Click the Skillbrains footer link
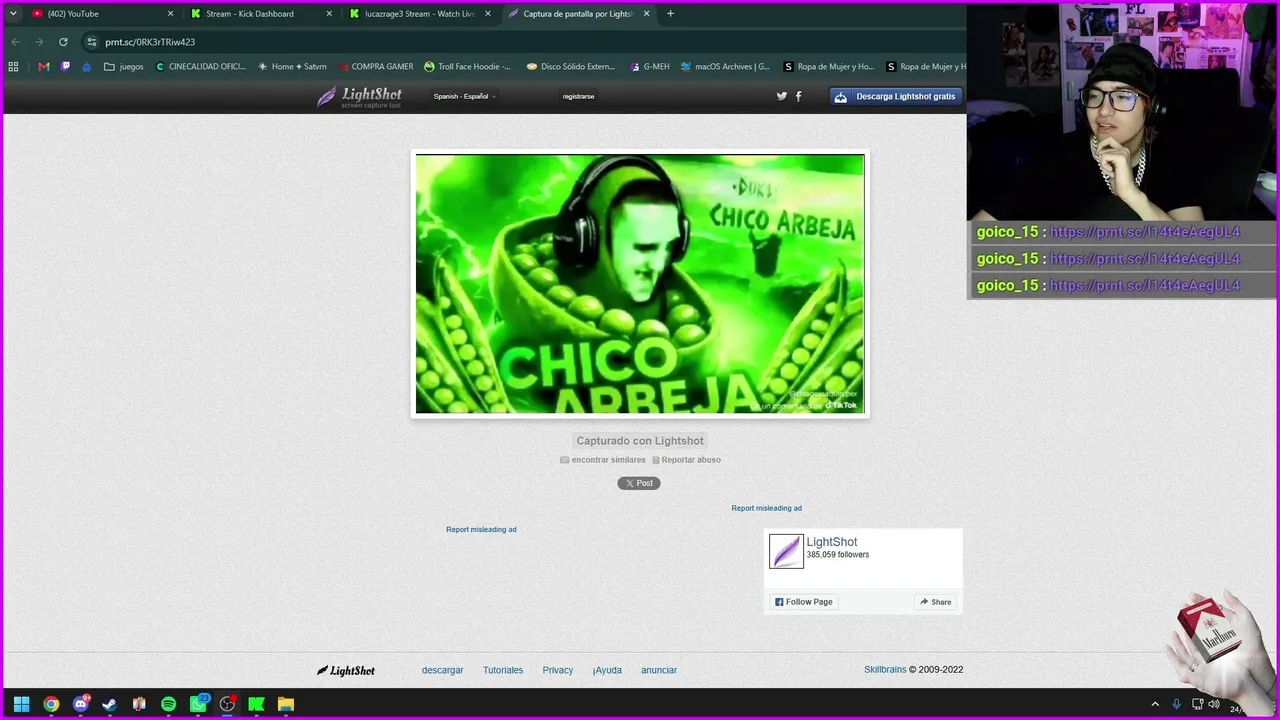 coord(885,670)
